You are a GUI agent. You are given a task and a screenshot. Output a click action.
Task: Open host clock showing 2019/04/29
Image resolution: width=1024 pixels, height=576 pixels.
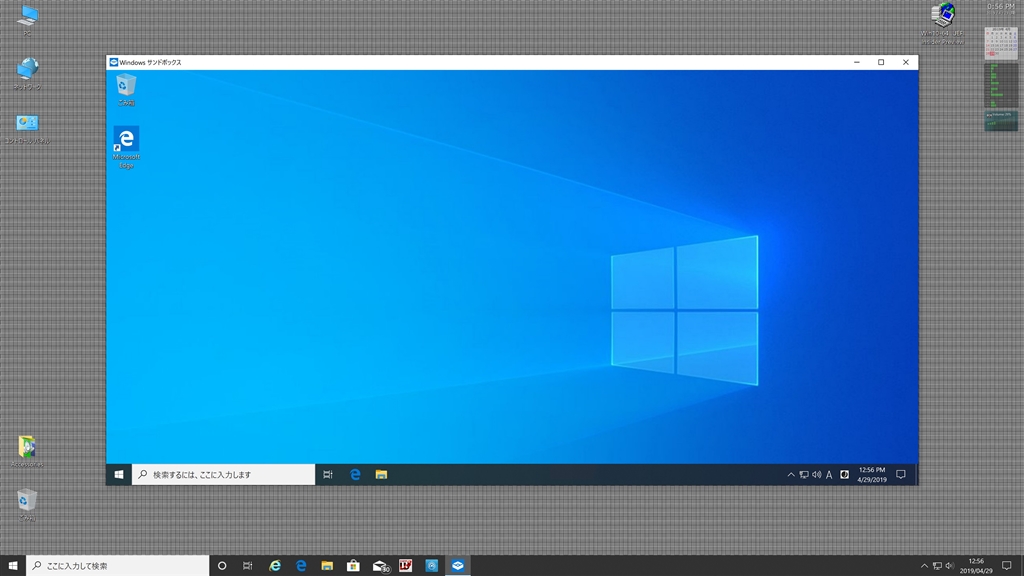[976, 566]
